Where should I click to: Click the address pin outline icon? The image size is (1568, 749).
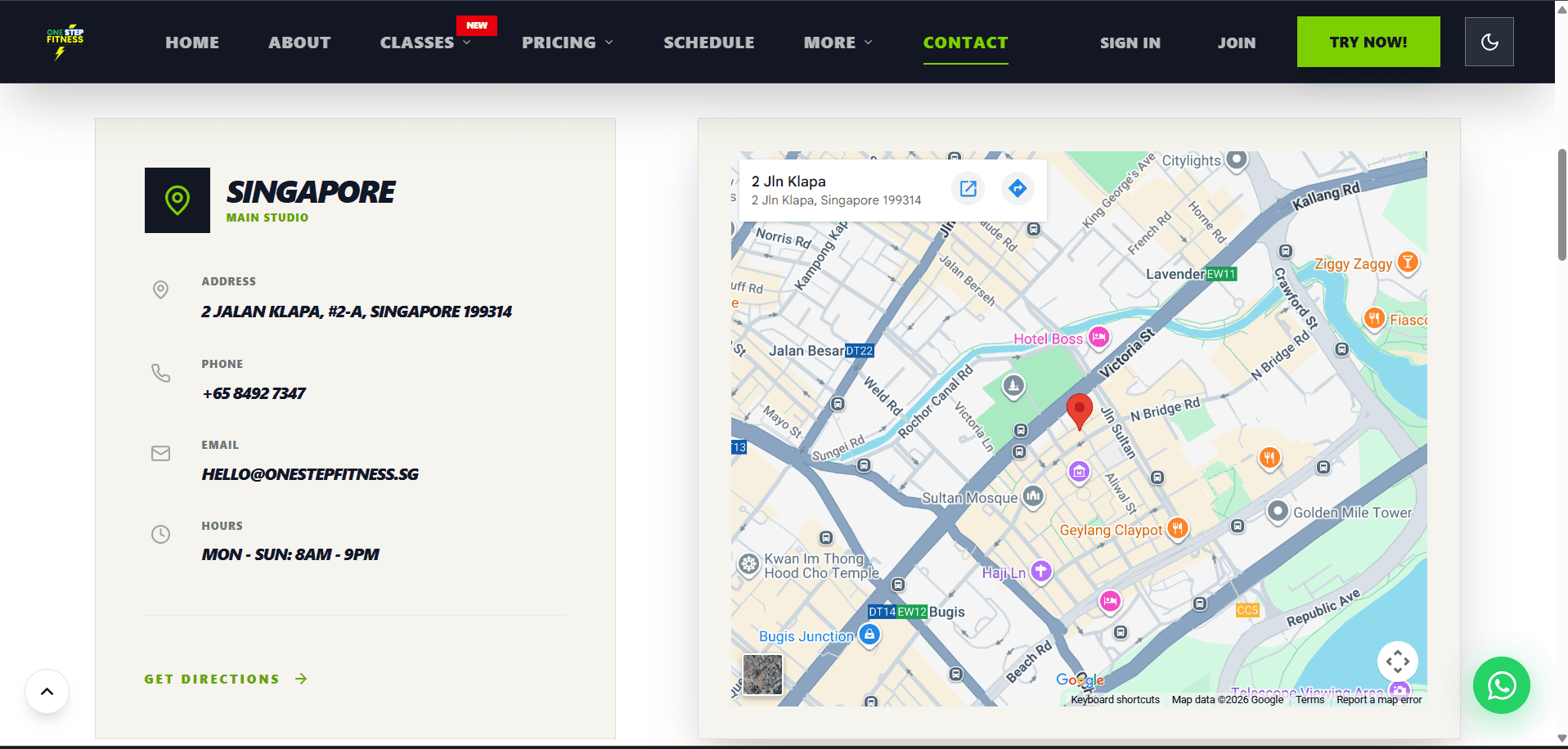coord(161,289)
